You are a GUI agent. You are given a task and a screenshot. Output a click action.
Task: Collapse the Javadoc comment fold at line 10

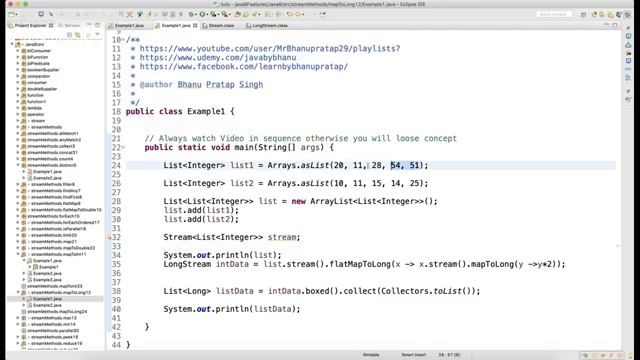pos(123,40)
